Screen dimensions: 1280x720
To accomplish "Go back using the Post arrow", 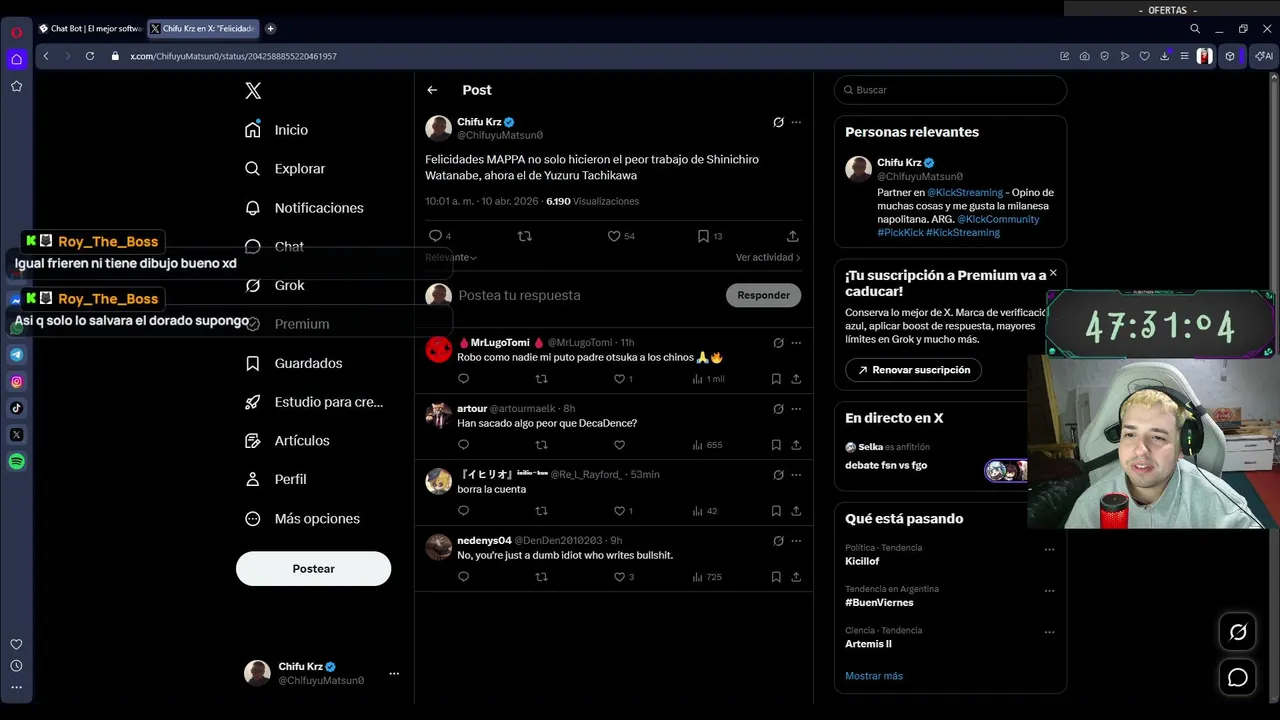I will click(432, 90).
